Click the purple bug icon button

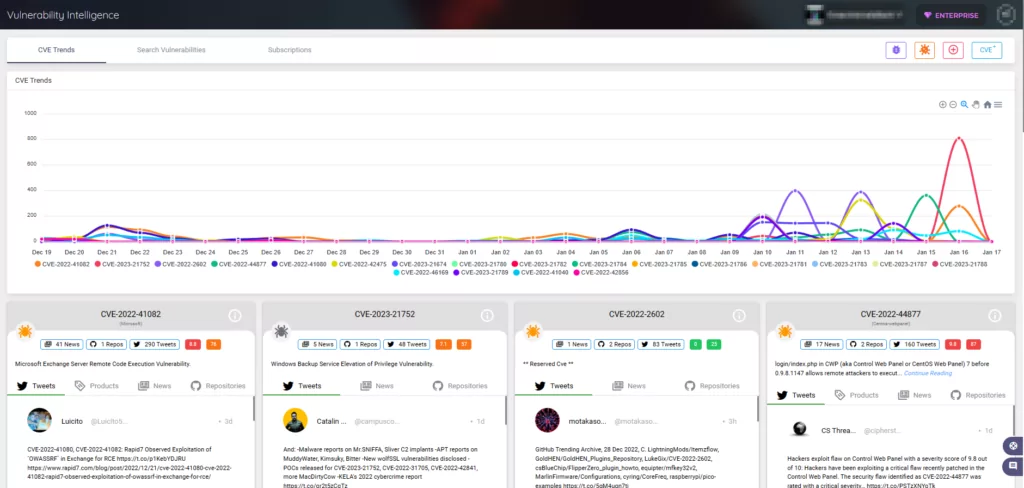coord(896,50)
